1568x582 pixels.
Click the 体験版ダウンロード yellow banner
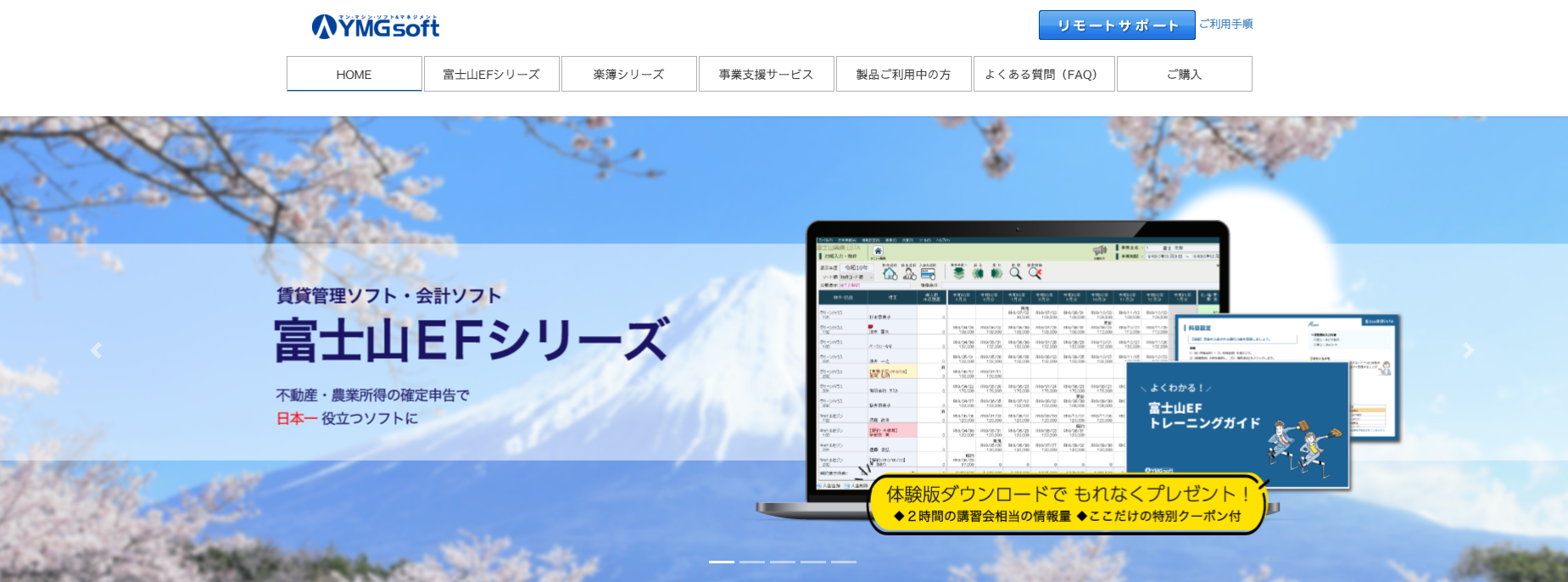[x=1067, y=504]
